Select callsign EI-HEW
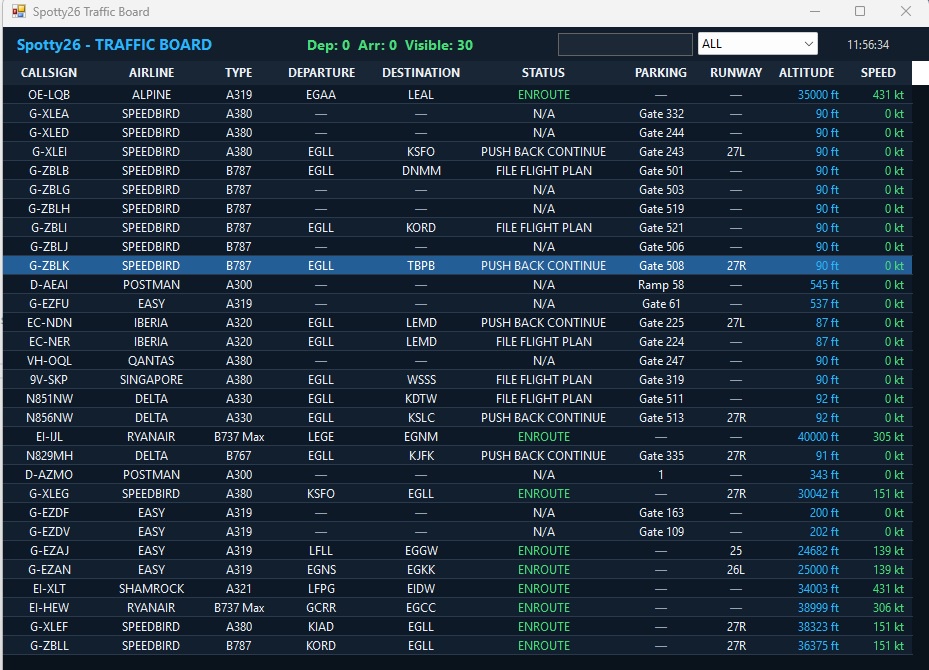Viewport: 929px width, 670px height. pyautogui.click(x=49, y=607)
